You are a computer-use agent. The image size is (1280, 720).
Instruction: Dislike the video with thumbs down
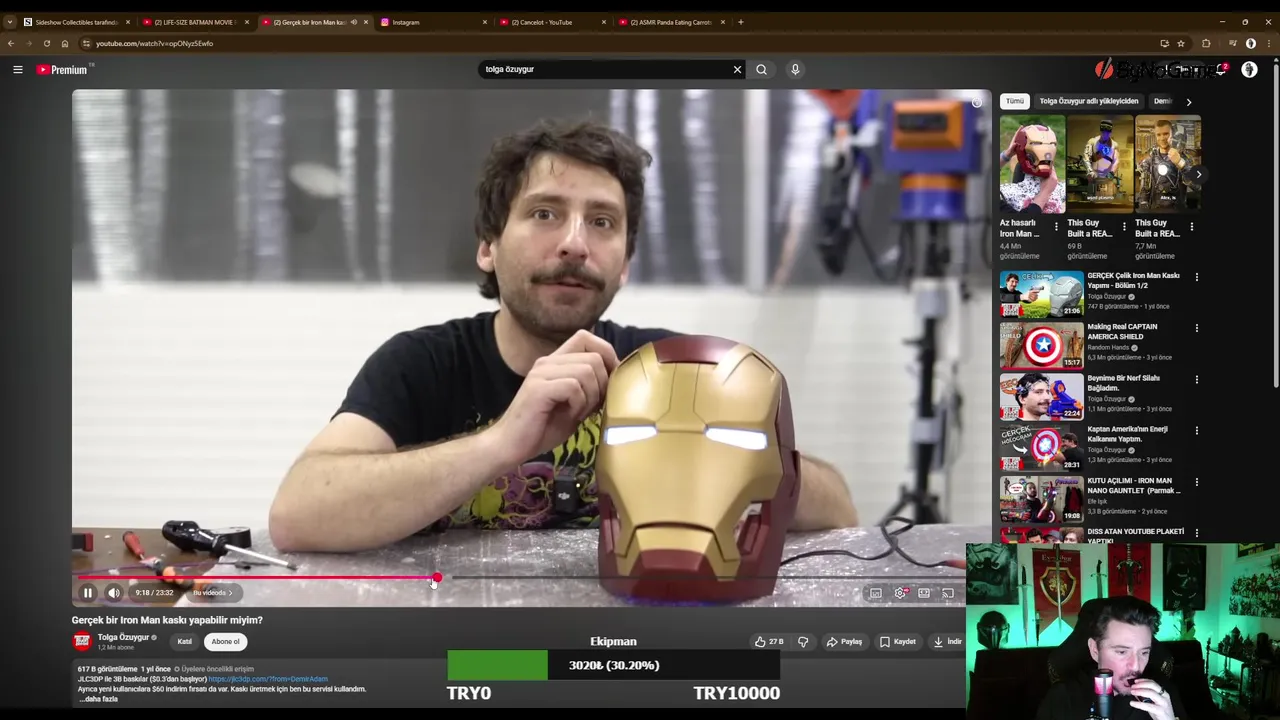point(803,642)
